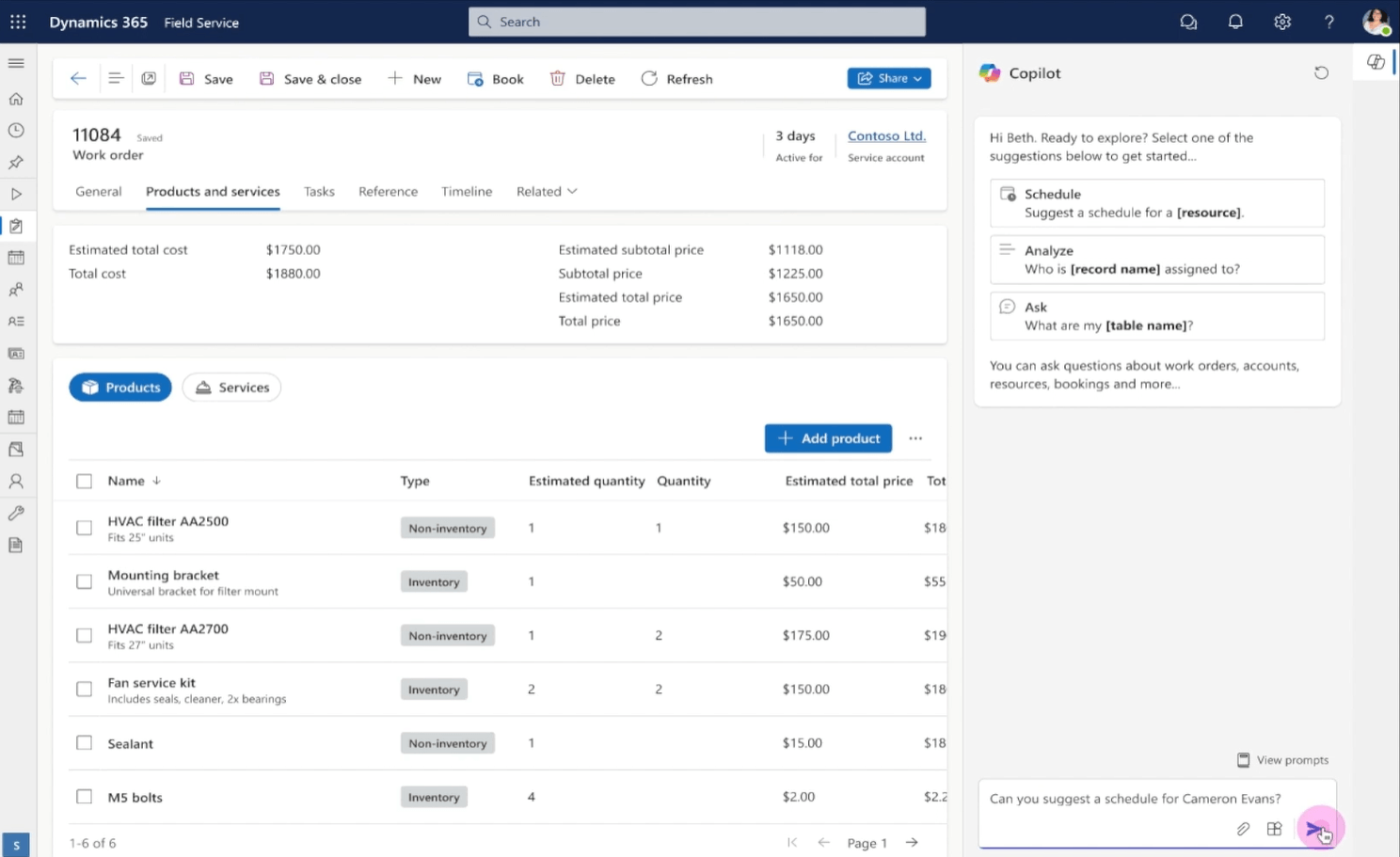This screenshot has height=857, width=1400.
Task: Open the General tab
Action: 99,191
